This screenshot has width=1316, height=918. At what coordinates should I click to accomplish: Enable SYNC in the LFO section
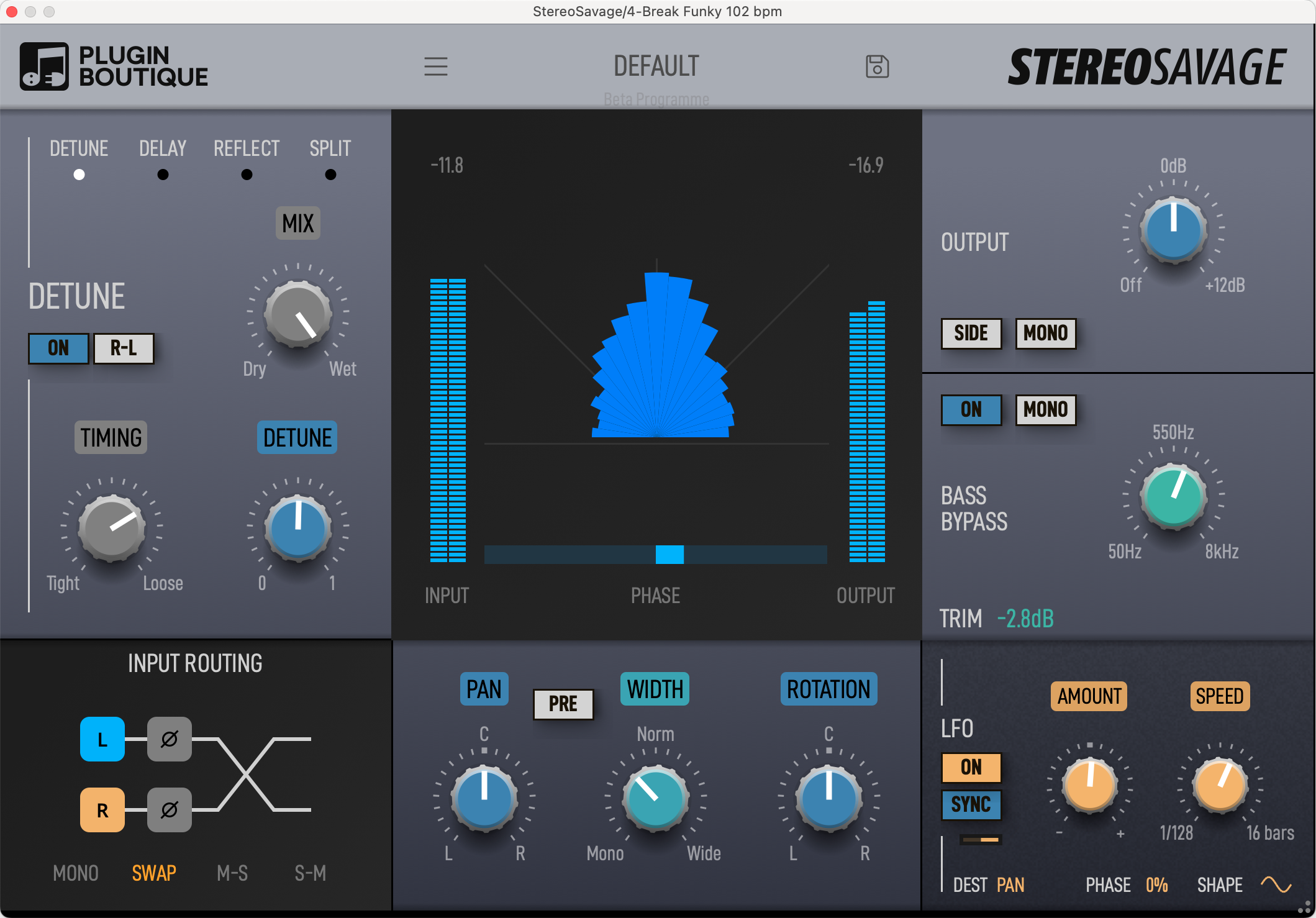[971, 804]
